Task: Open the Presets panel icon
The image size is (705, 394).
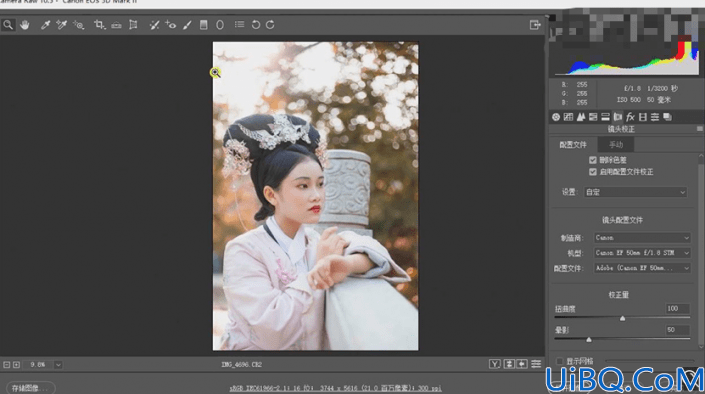Action: point(655,117)
